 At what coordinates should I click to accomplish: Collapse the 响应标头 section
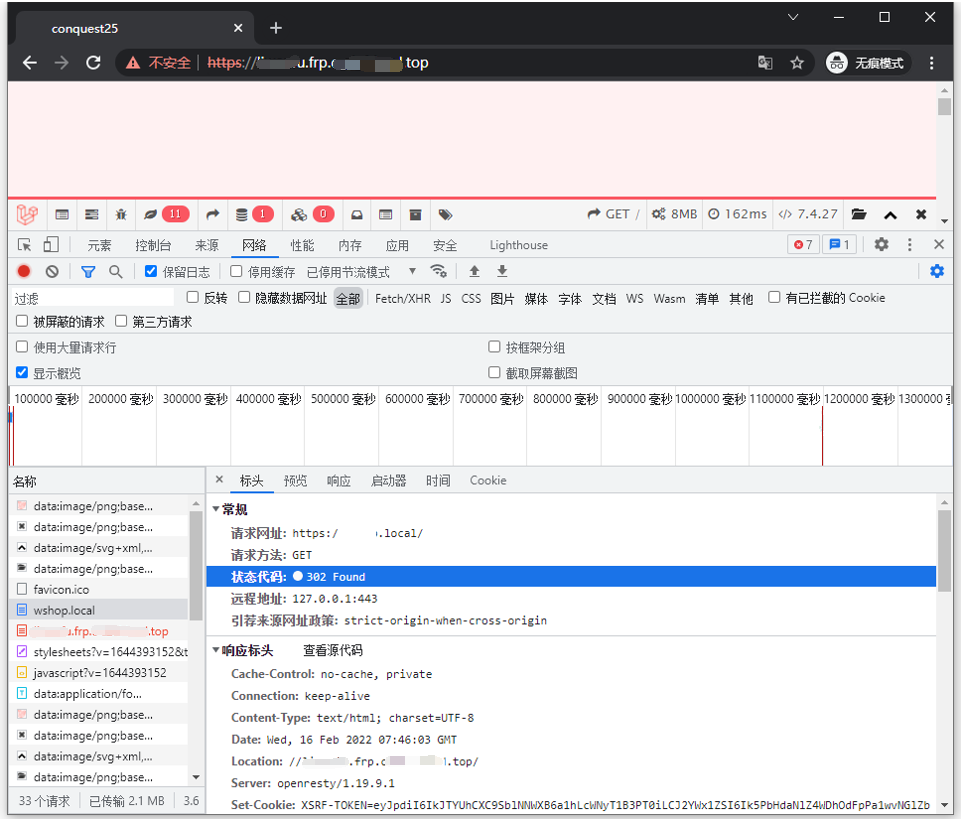pyautogui.click(x=216, y=650)
